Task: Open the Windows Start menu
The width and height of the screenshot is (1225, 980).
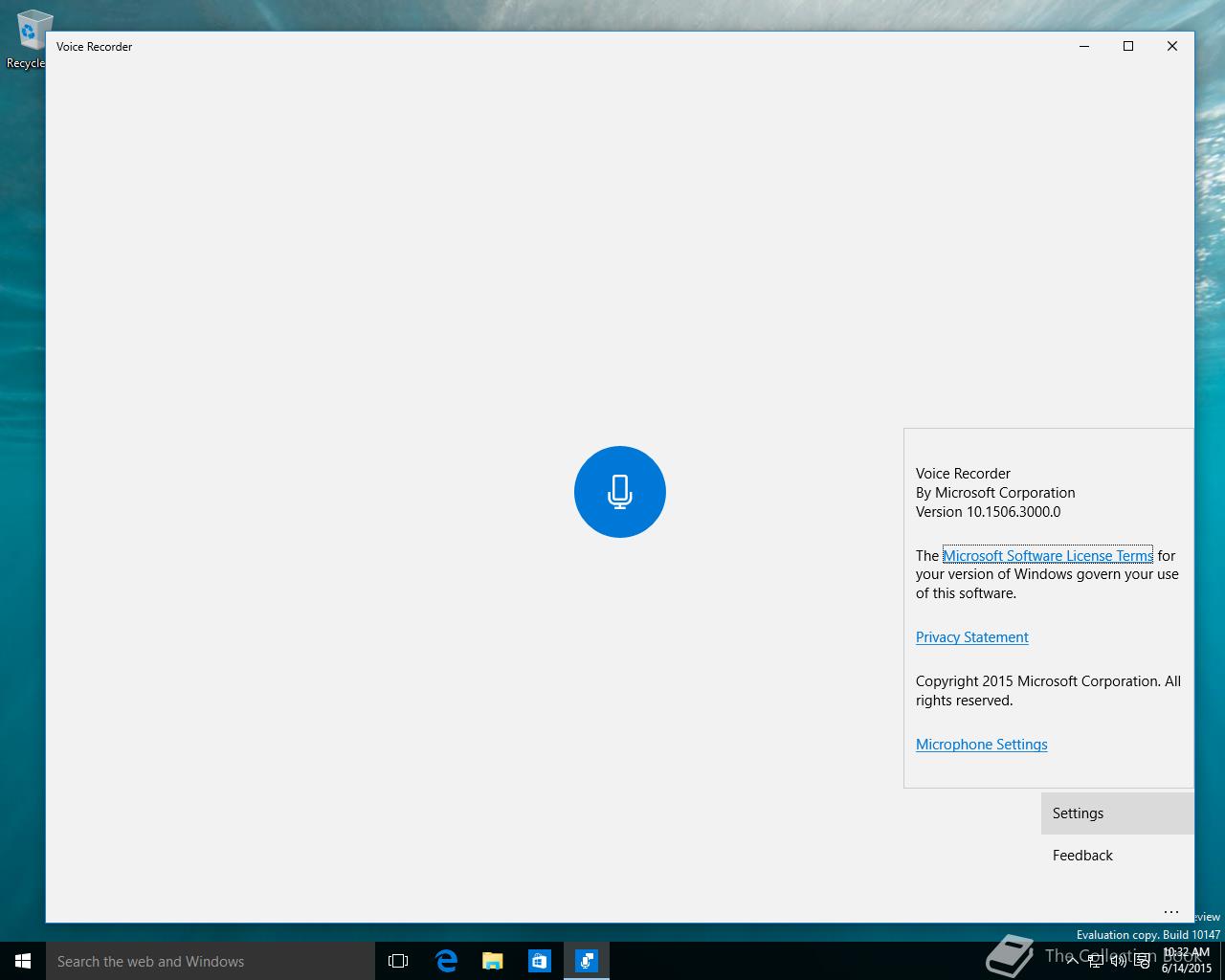Action: point(23,961)
